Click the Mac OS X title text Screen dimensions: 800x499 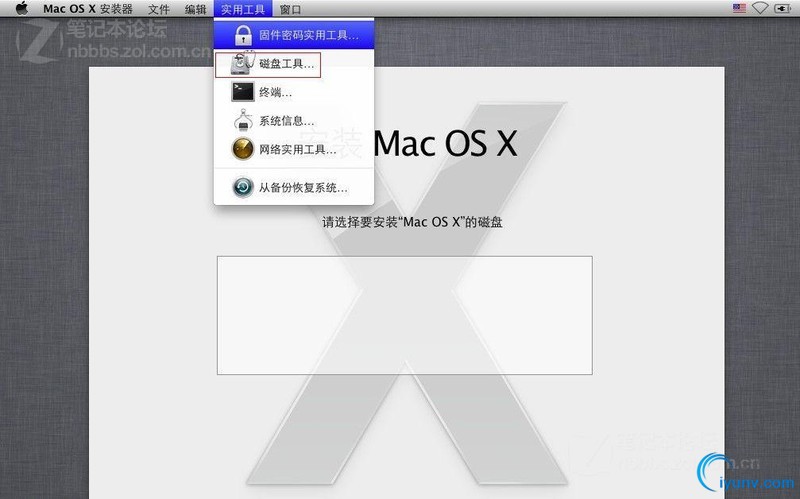445,143
